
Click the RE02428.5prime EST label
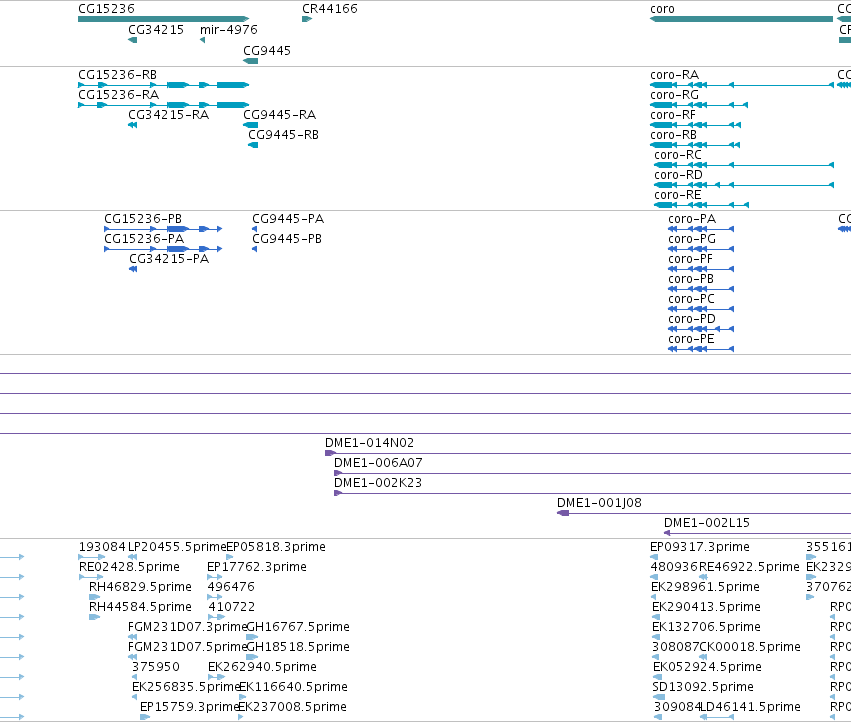click(129, 567)
